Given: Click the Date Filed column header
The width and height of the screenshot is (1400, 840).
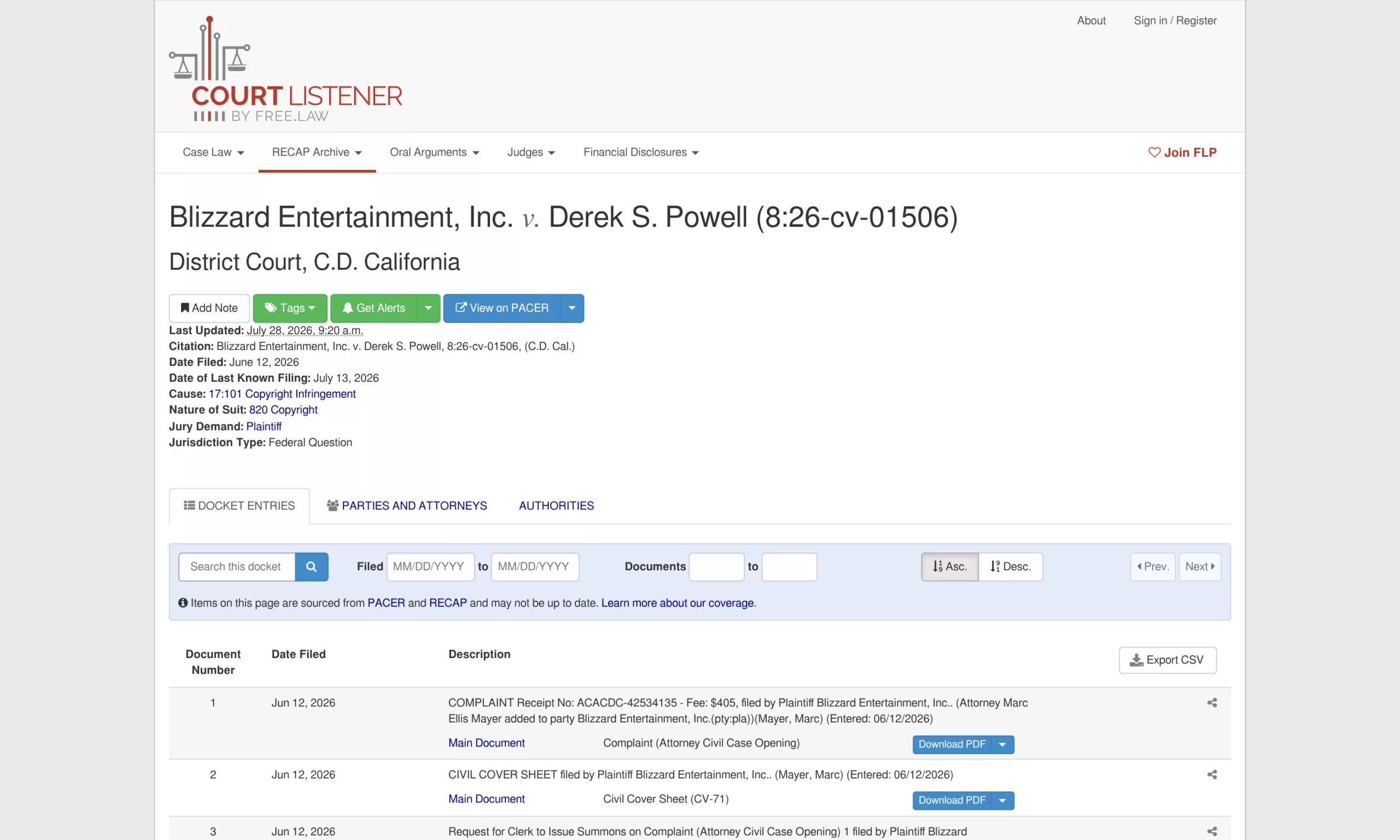Looking at the screenshot, I should click(298, 655).
